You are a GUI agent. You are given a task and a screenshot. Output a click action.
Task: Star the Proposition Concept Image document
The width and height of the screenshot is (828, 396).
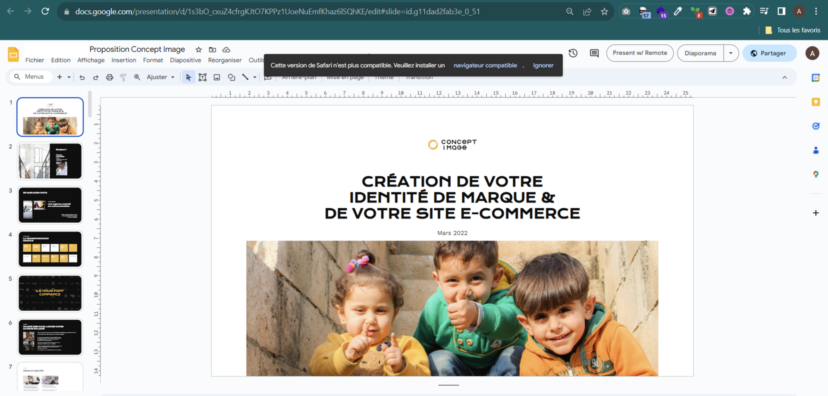tap(199, 50)
